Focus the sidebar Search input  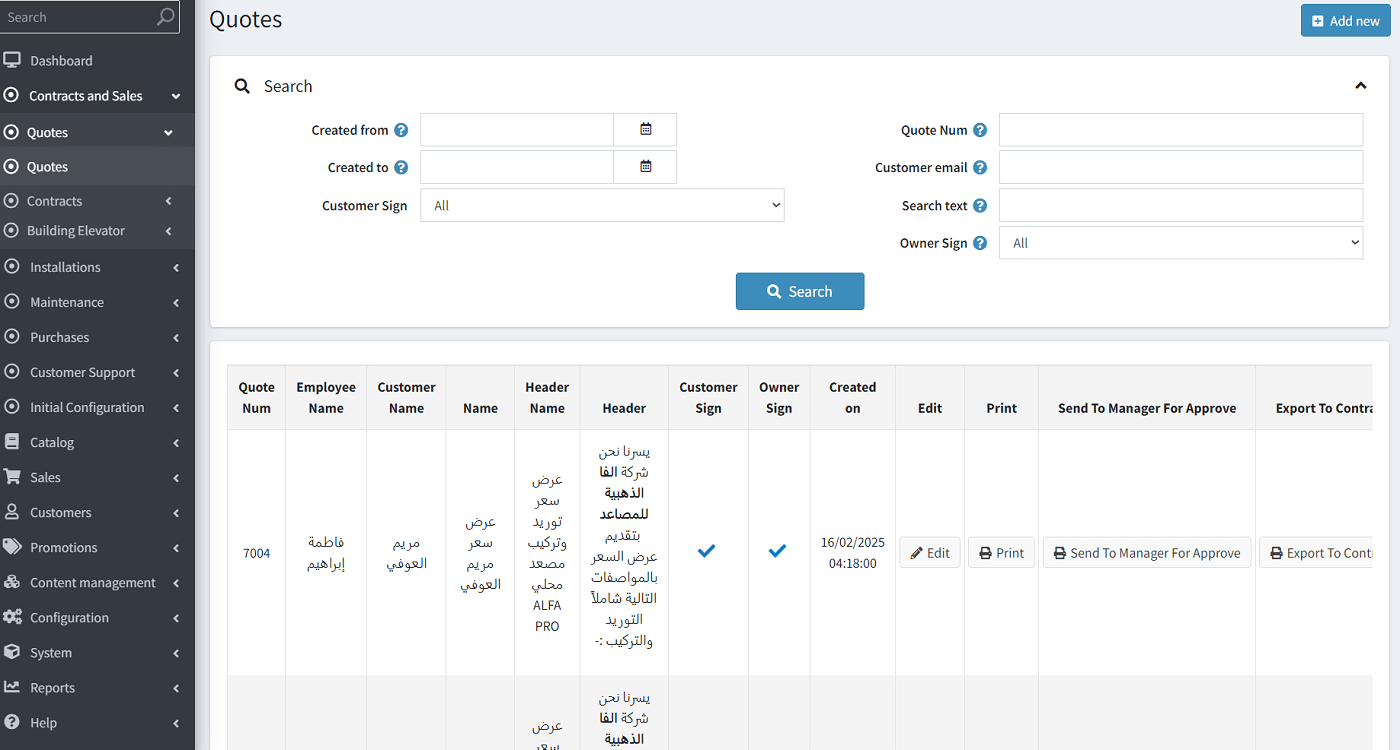(x=78, y=17)
